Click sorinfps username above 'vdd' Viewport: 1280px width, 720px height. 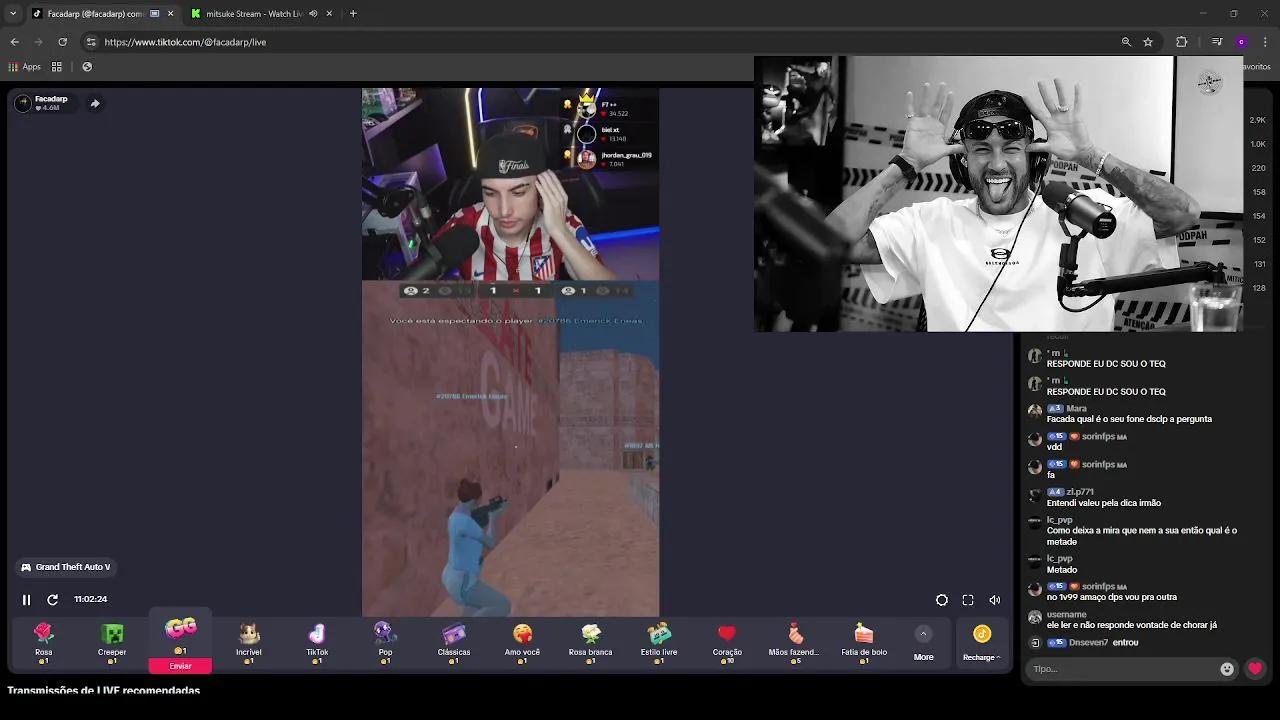(1098, 437)
